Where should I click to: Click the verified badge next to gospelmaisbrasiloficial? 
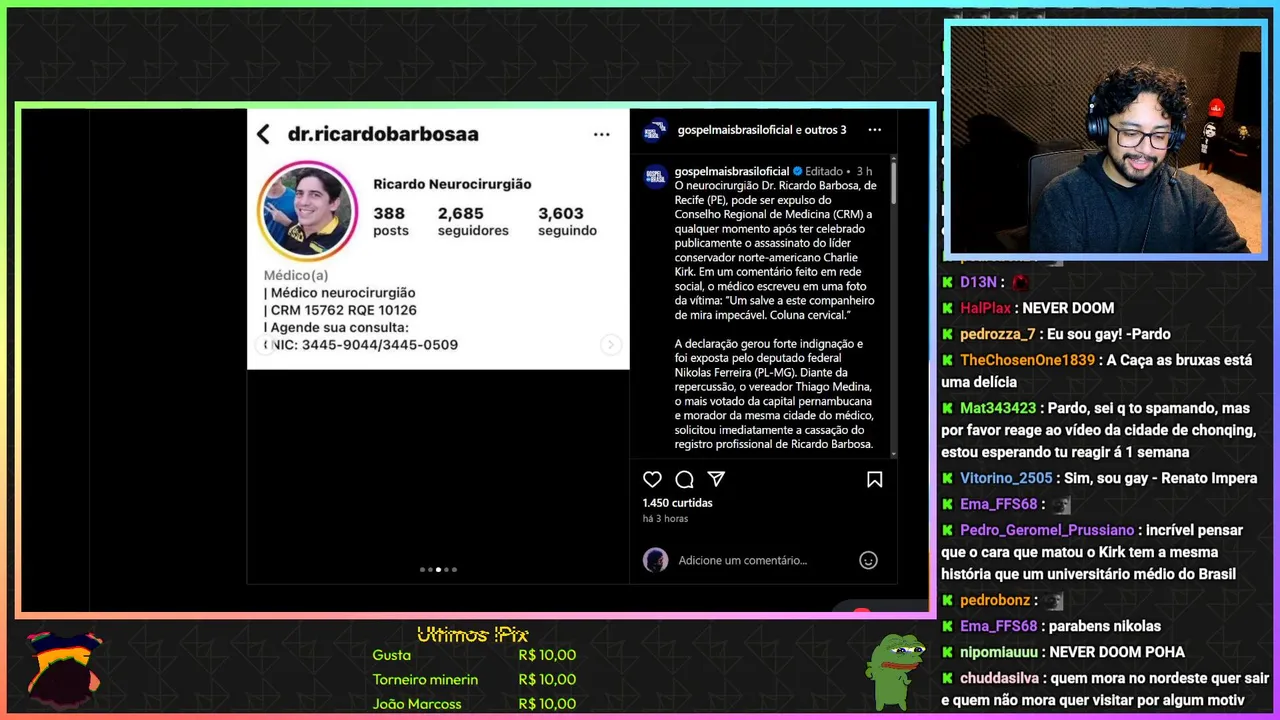[x=798, y=171]
